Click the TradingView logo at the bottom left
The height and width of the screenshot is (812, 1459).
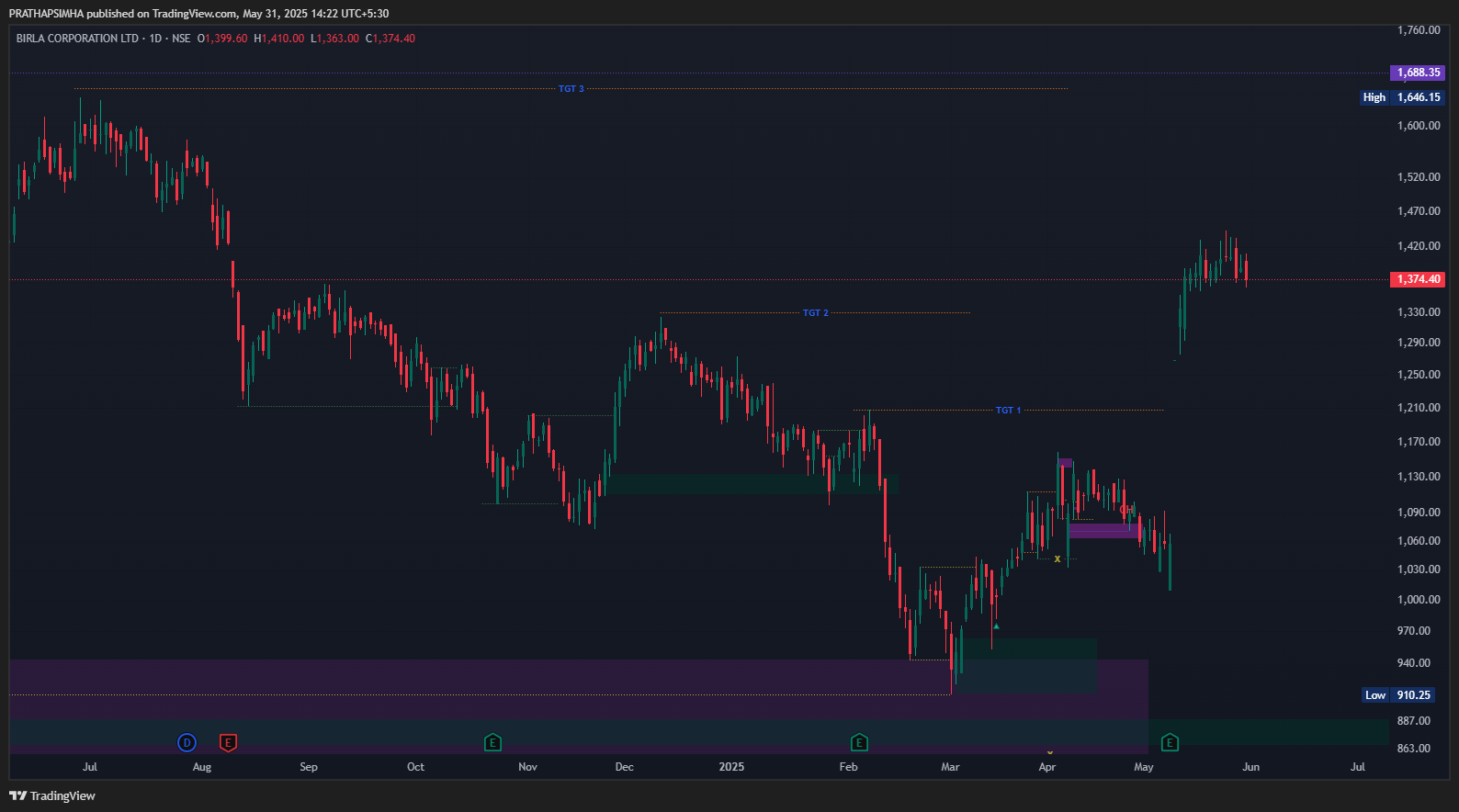pos(52,795)
